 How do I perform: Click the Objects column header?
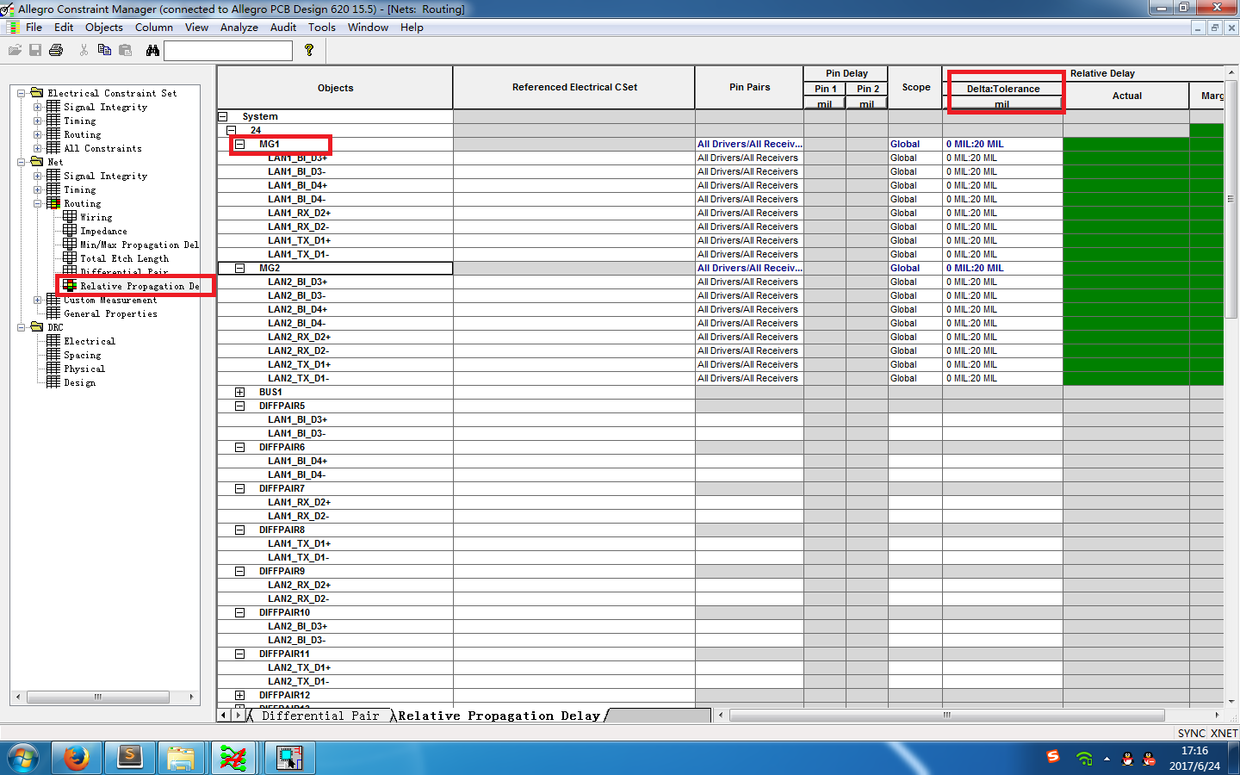(x=335, y=88)
